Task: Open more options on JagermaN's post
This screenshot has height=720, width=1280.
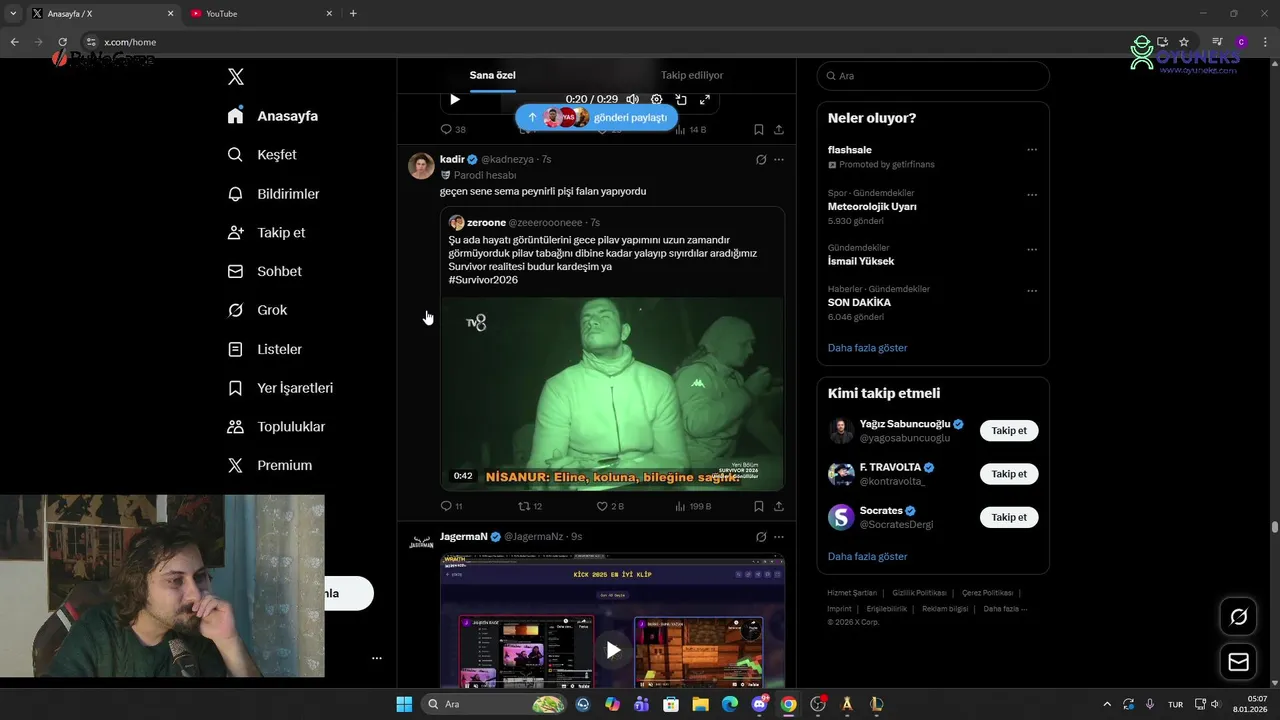Action: [779, 537]
